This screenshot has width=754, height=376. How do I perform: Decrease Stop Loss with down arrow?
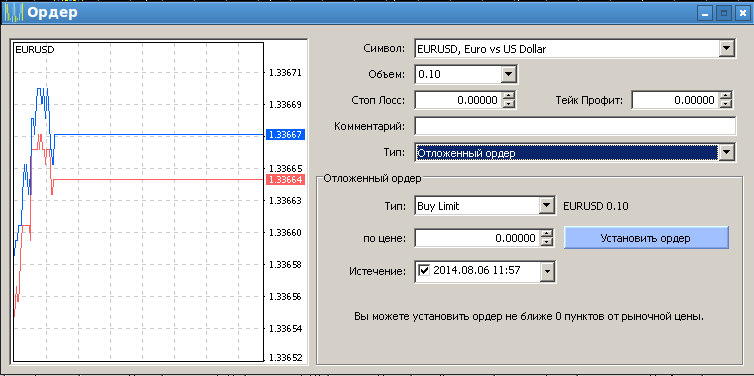(508, 104)
